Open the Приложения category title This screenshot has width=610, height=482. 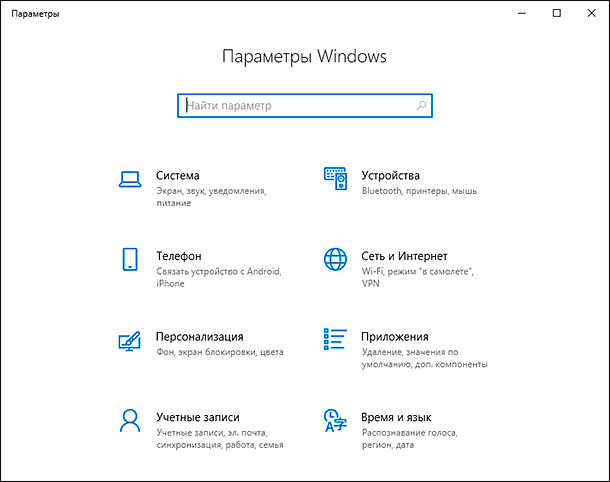[395, 337]
